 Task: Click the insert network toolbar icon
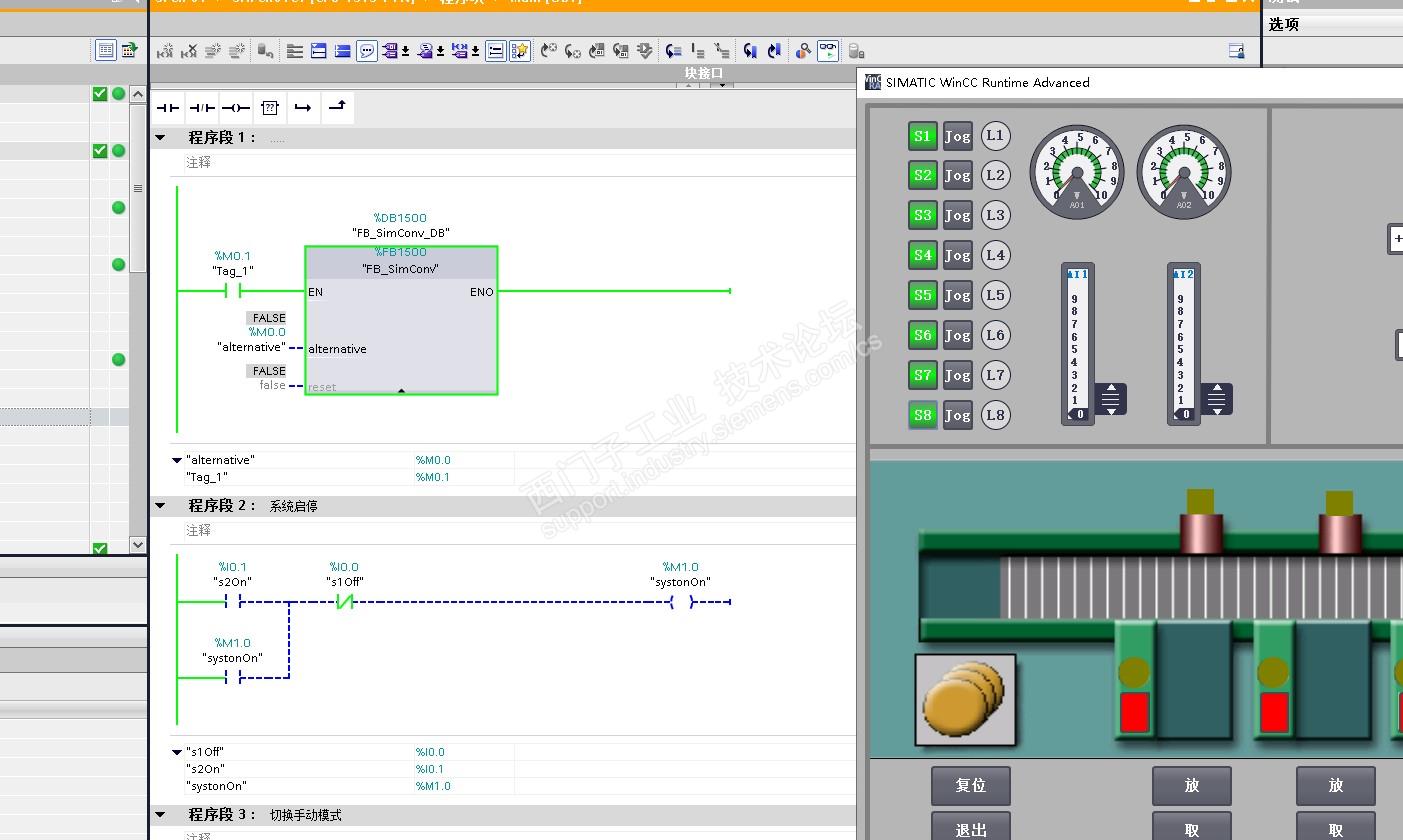click(x=165, y=51)
